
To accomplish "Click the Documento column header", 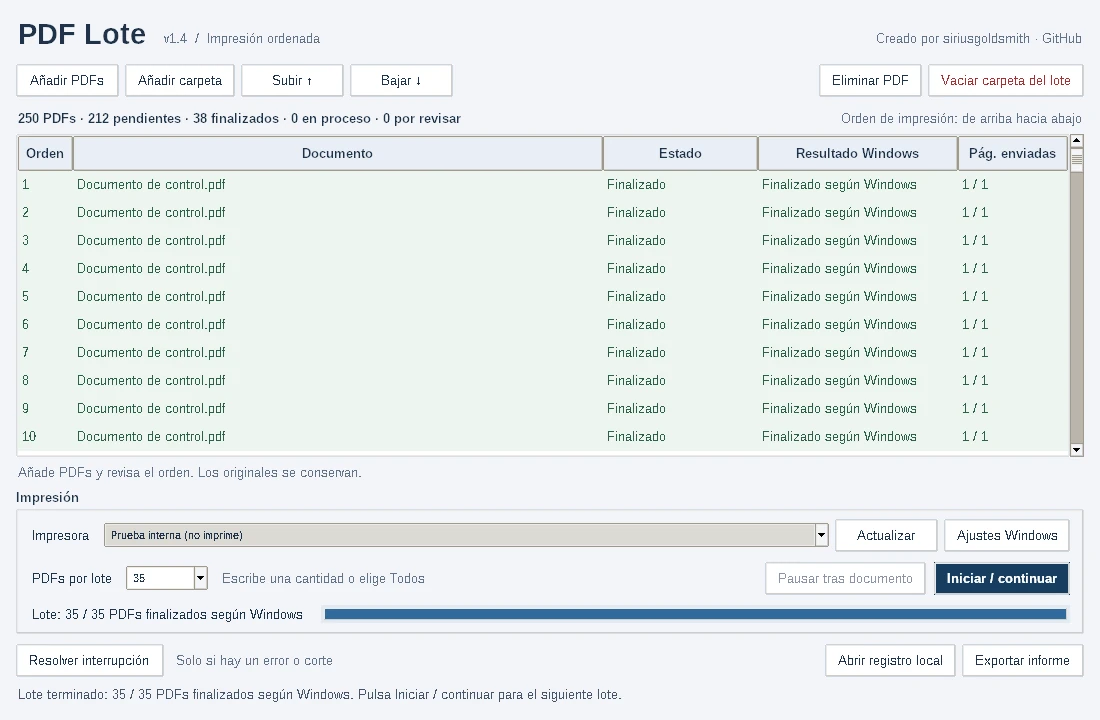I will tap(337, 153).
